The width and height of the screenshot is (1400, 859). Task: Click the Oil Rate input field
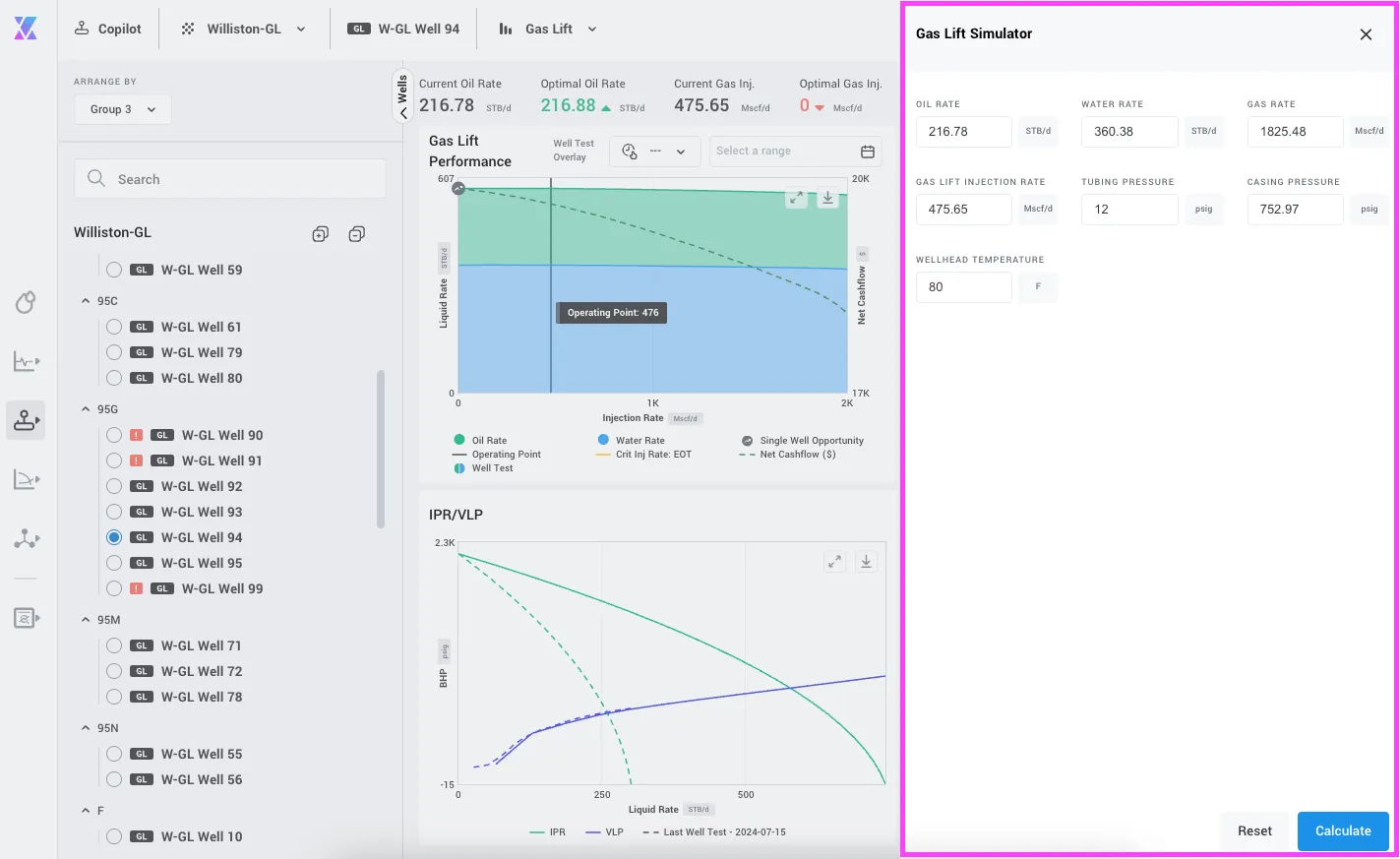click(x=964, y=132)
